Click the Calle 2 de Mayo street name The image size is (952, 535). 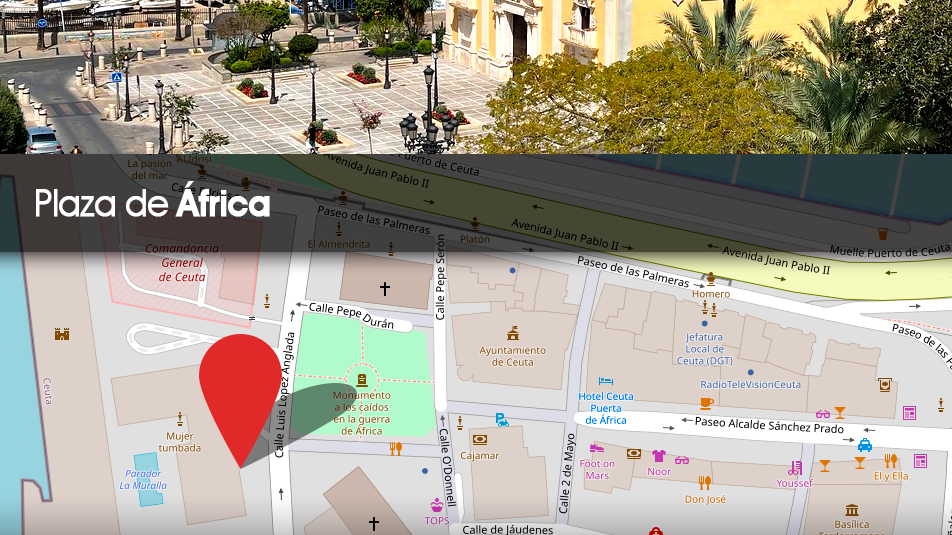[566, 474]
